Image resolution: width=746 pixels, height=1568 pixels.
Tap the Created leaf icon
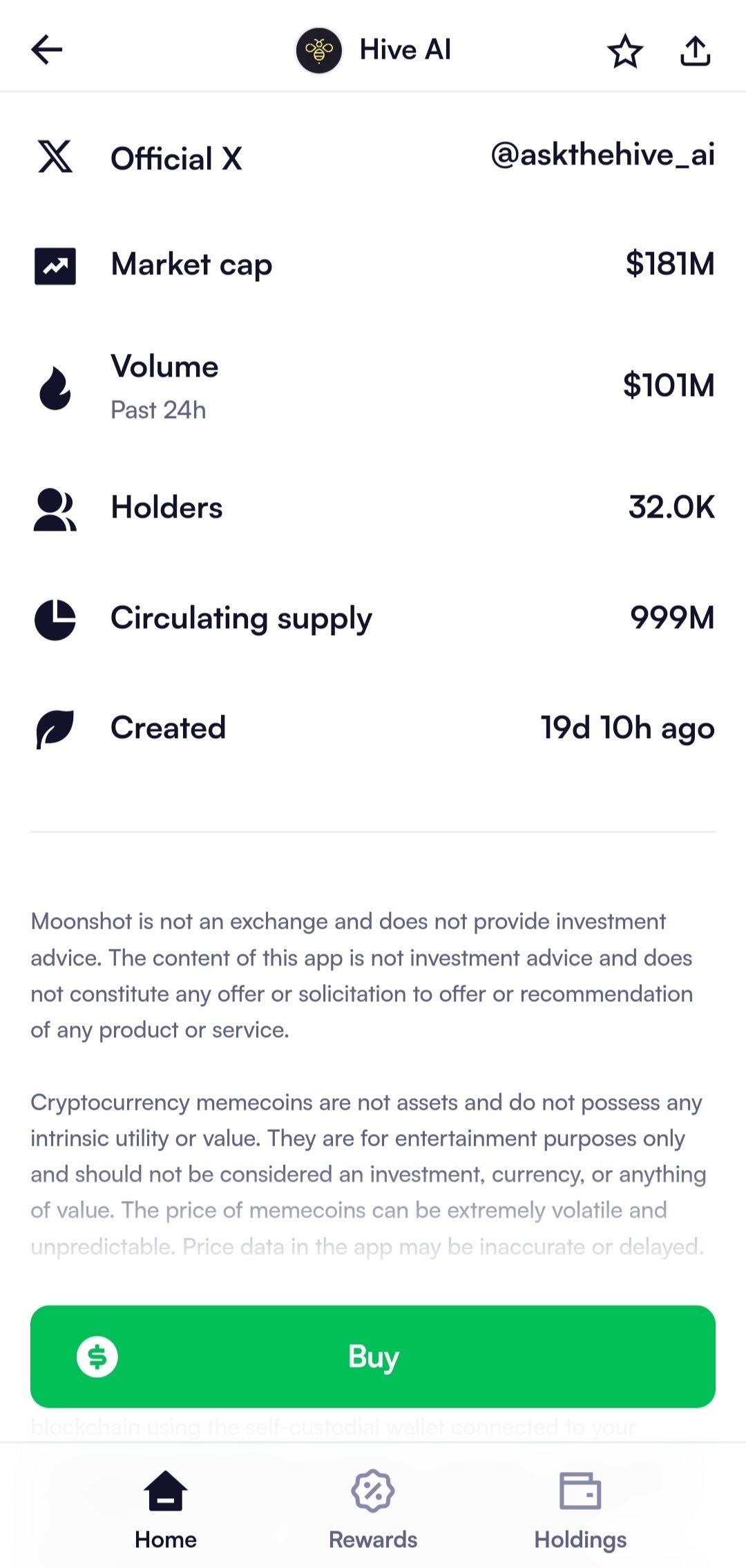[55, 729]
